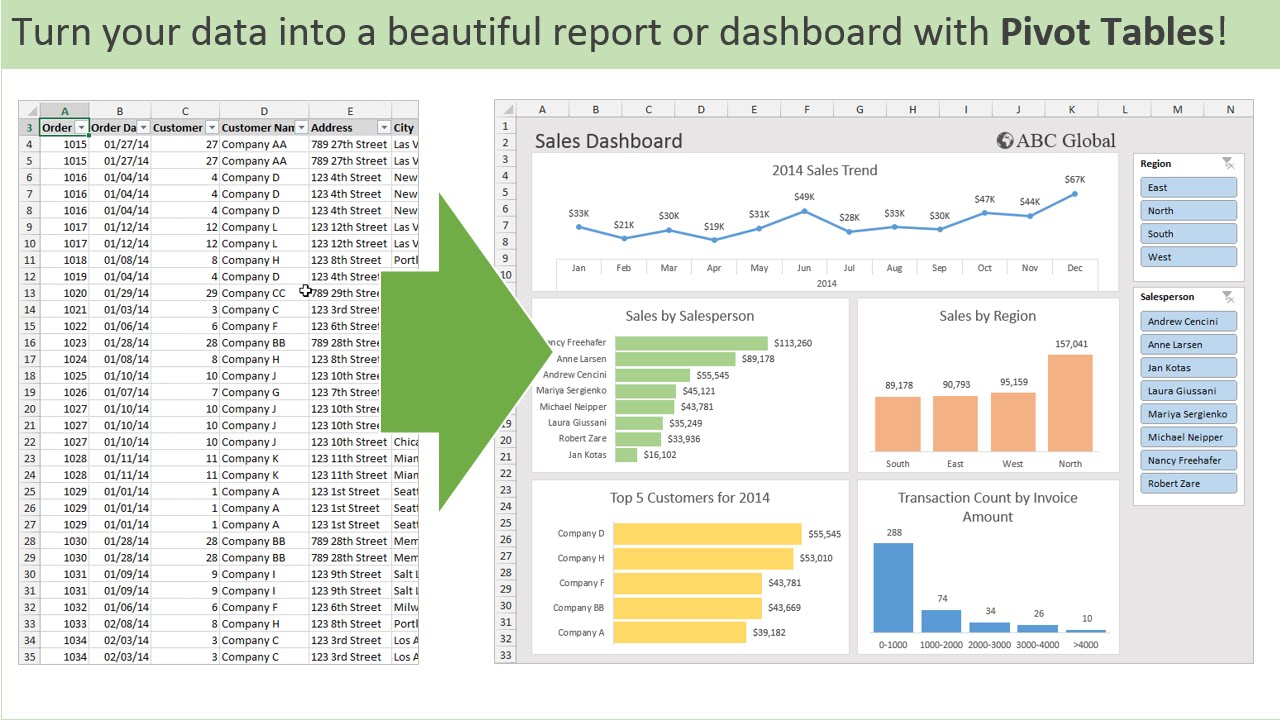Open the Order Date filter dropdown

pos(144,127)
